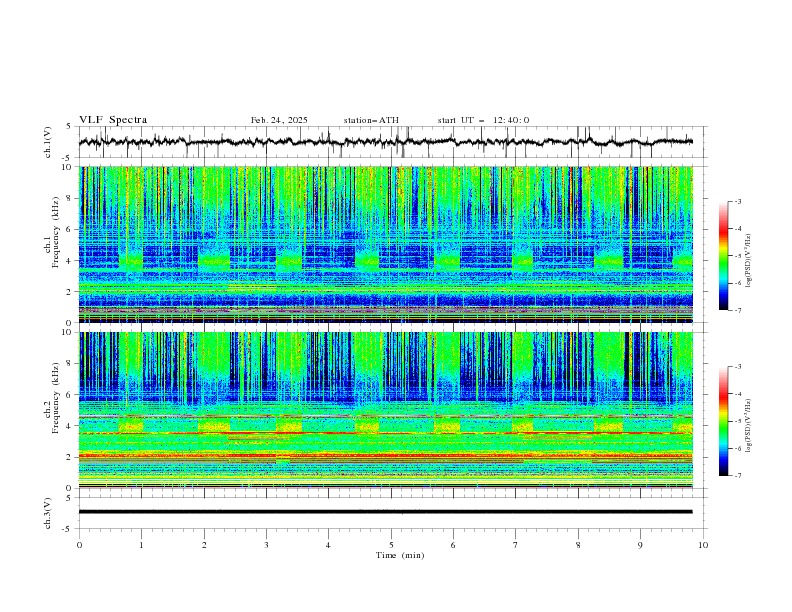Click inside the ch.1 spectrogram panel
The height and width of the screenshot is (612, 792).
pos(385,244)
